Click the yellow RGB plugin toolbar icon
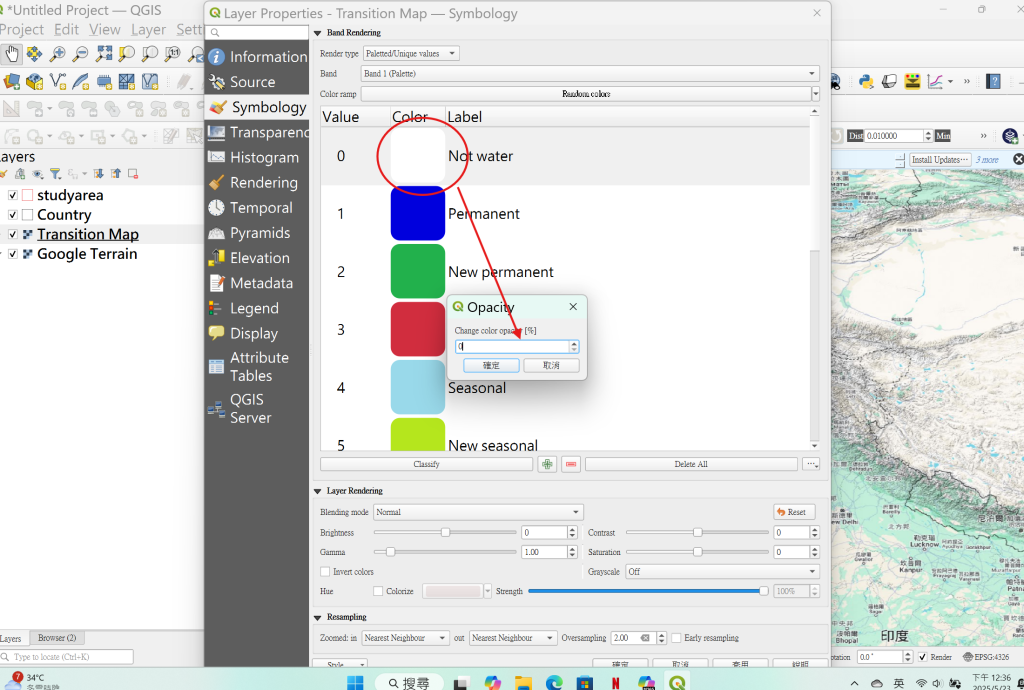The width and height of the screenshot is (1024, 690). click(912, 81)
